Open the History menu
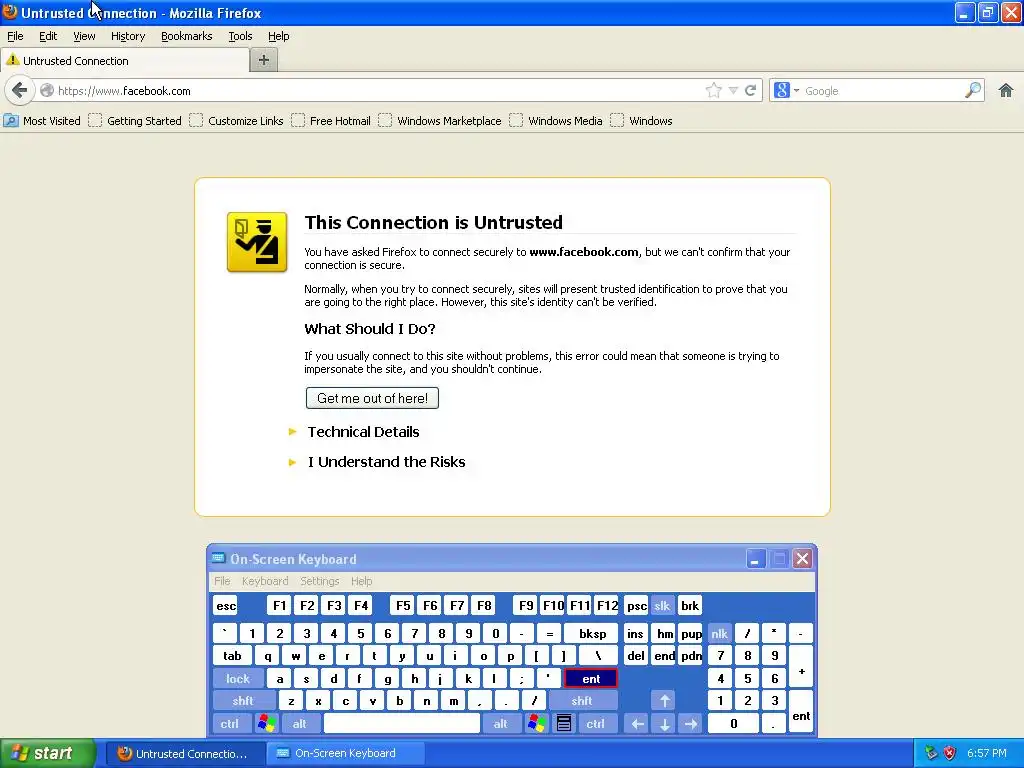 (x=127, y=36)
